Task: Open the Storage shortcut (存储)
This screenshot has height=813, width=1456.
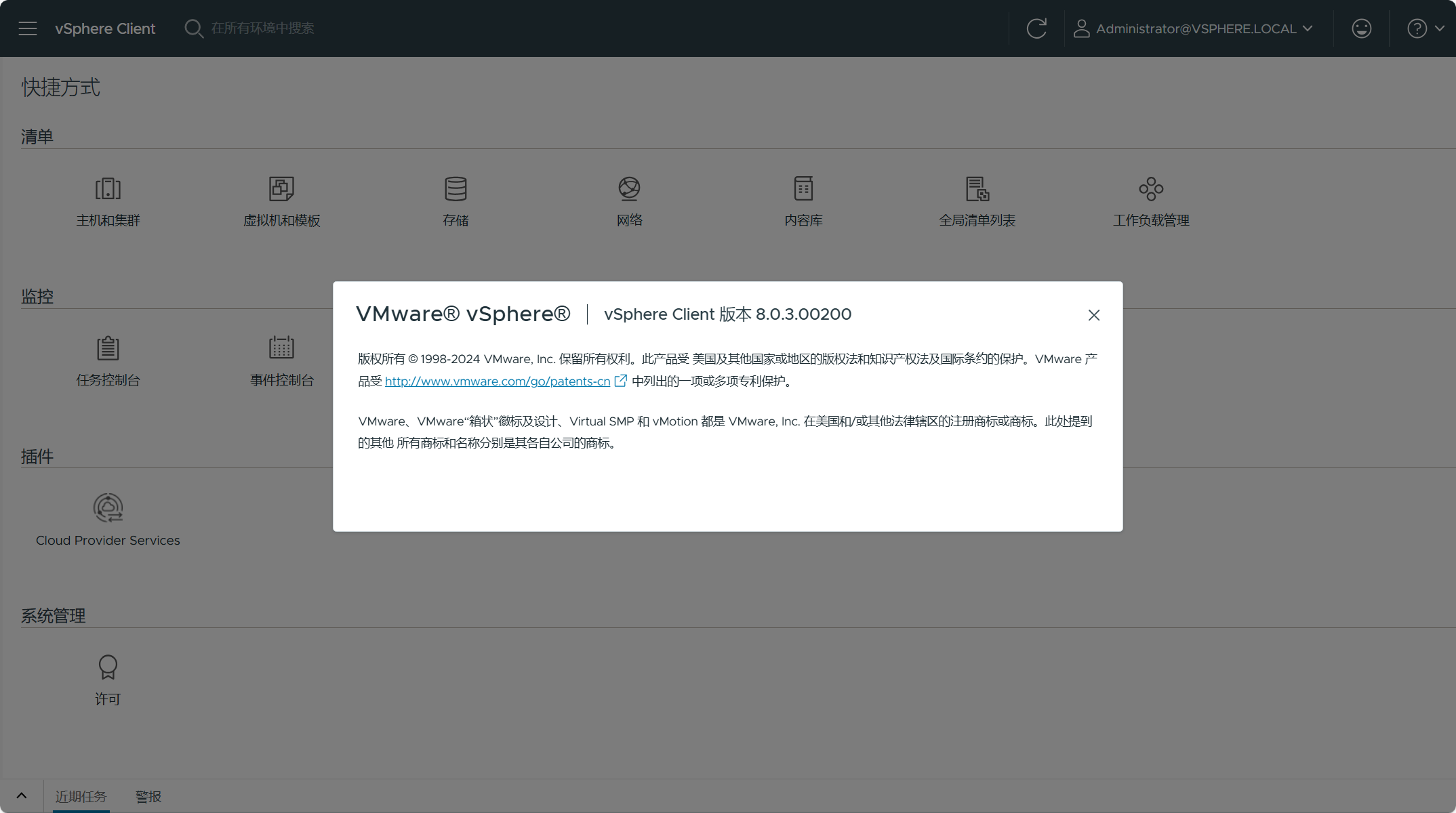Action: pos(456,202)
